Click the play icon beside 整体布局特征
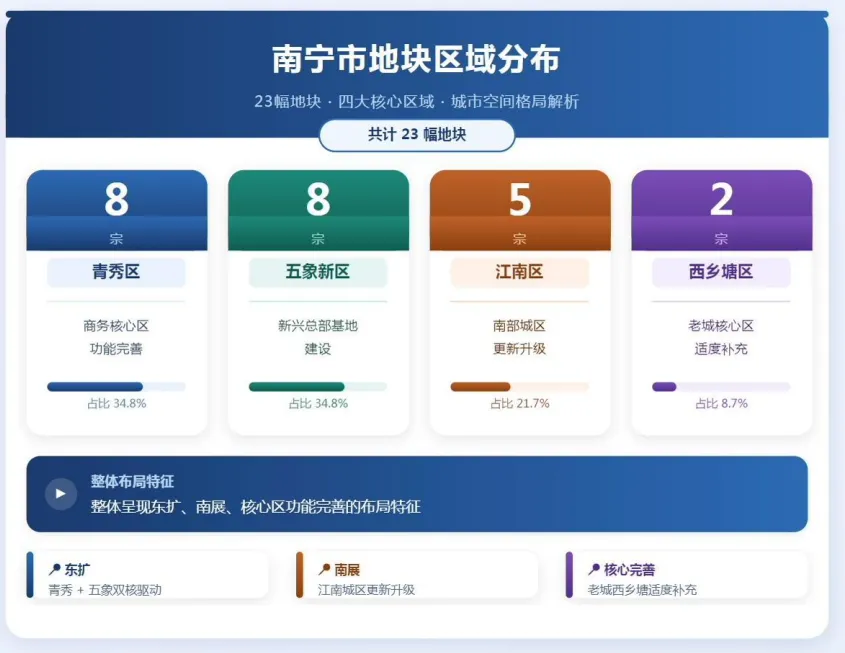845x653 pixels. [61, 494]
